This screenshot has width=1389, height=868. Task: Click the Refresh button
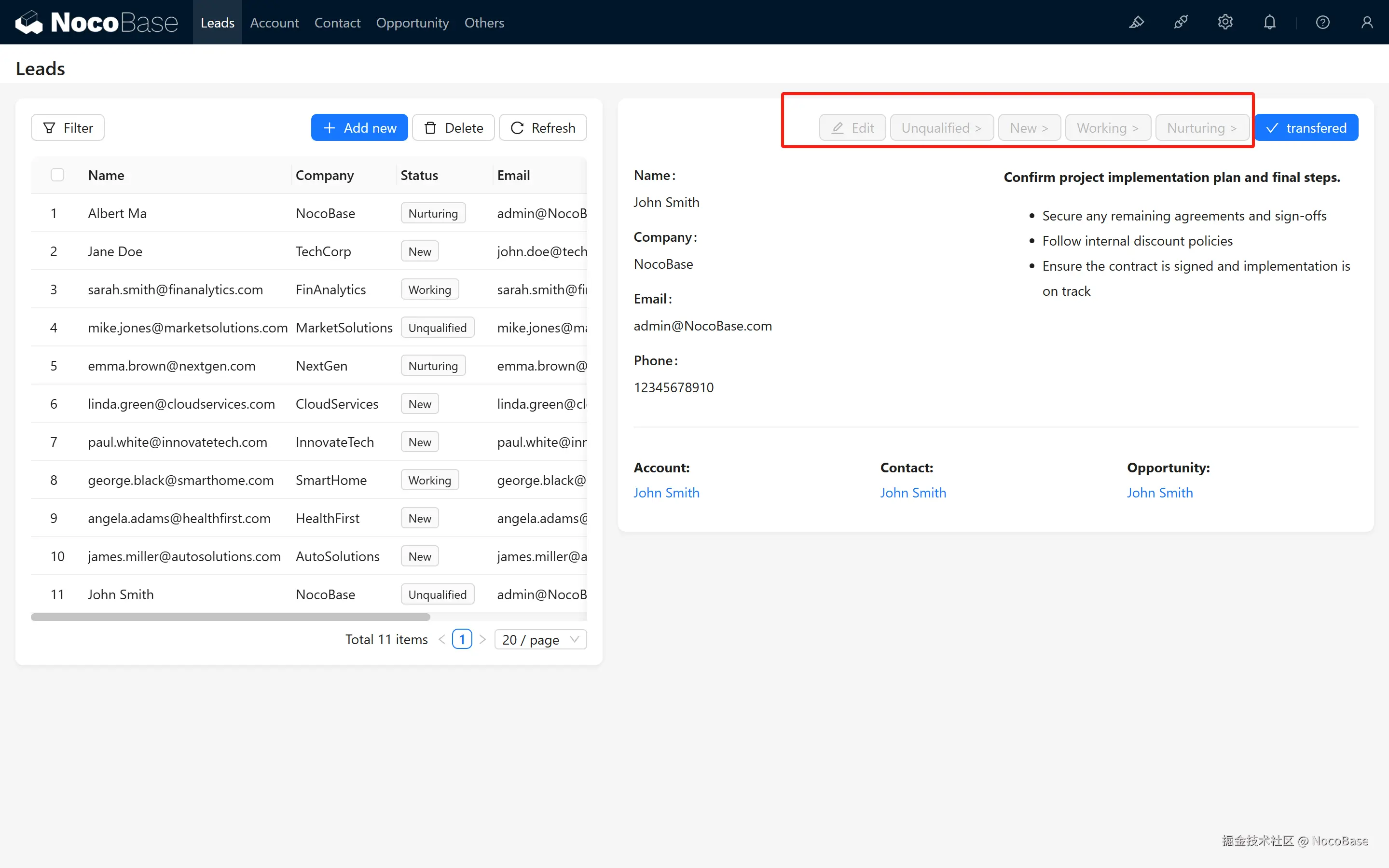(x=542, y=127)
